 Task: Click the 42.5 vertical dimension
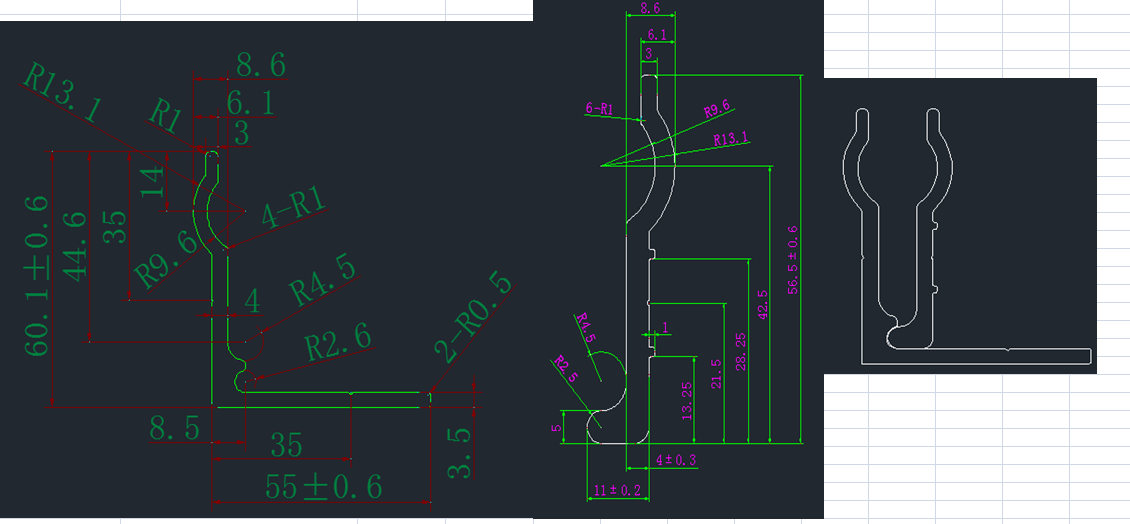(x=763, y=305)
